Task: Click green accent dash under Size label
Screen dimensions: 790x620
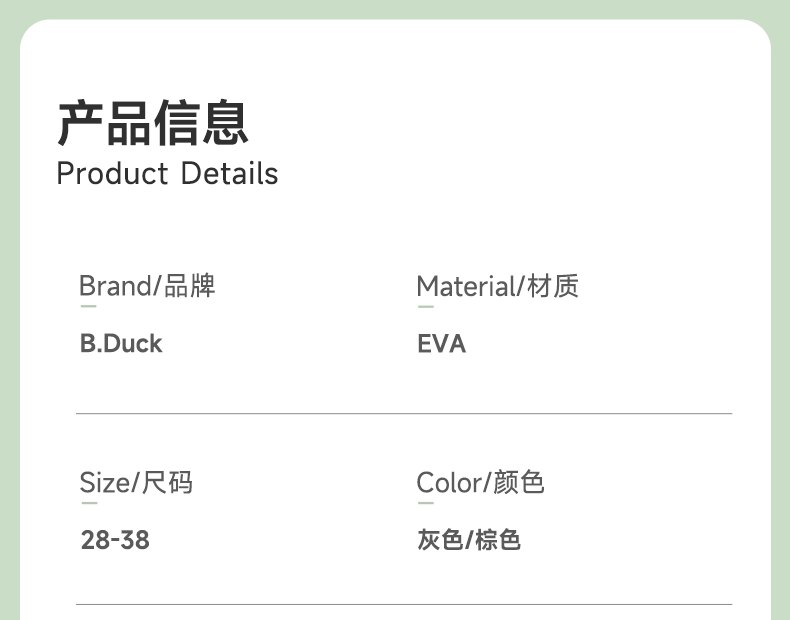Action: 88,503
